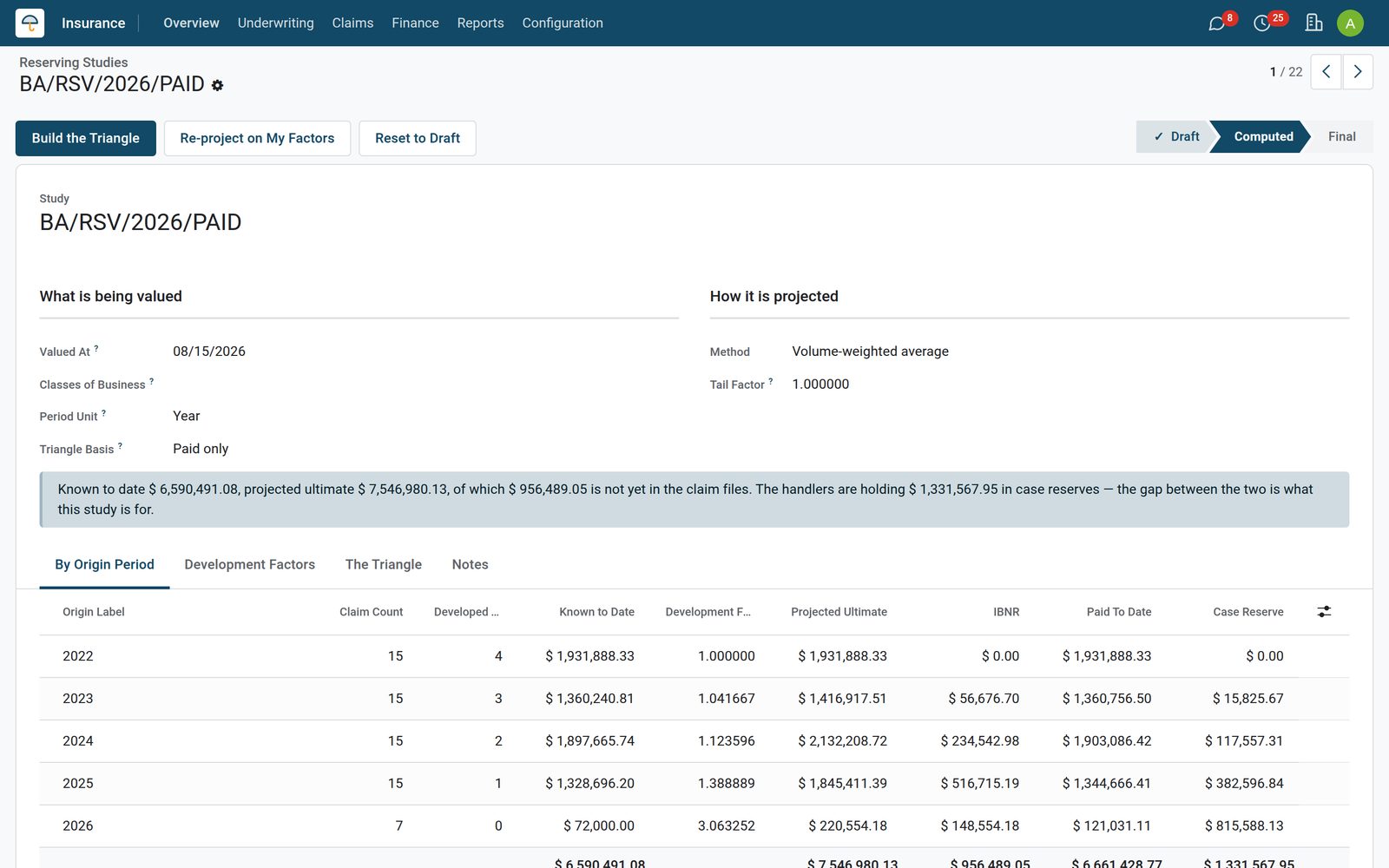Click the 1 / 22 record pager
This screenshot has width=1389, height=868.
point(1286,72)
